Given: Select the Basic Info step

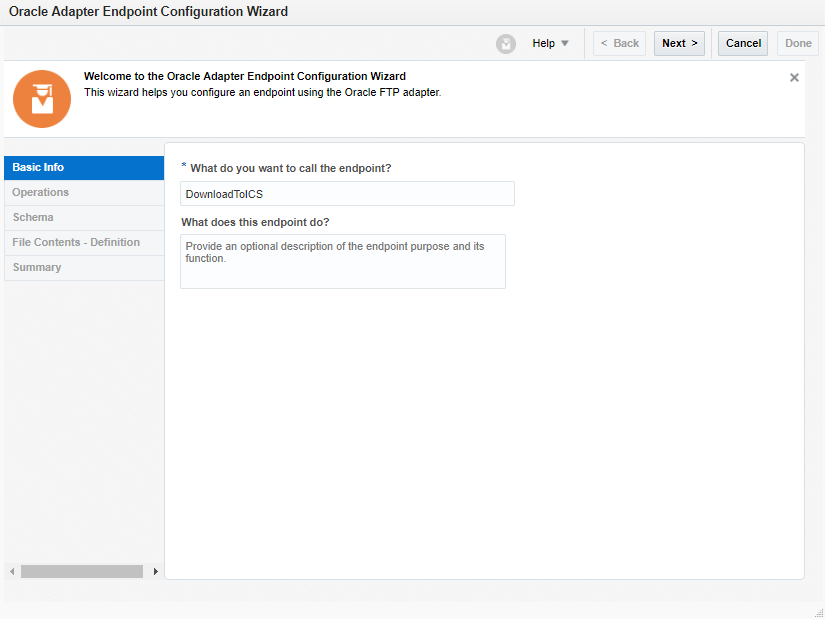Looking at the screenshot, I should click(84, 168).
